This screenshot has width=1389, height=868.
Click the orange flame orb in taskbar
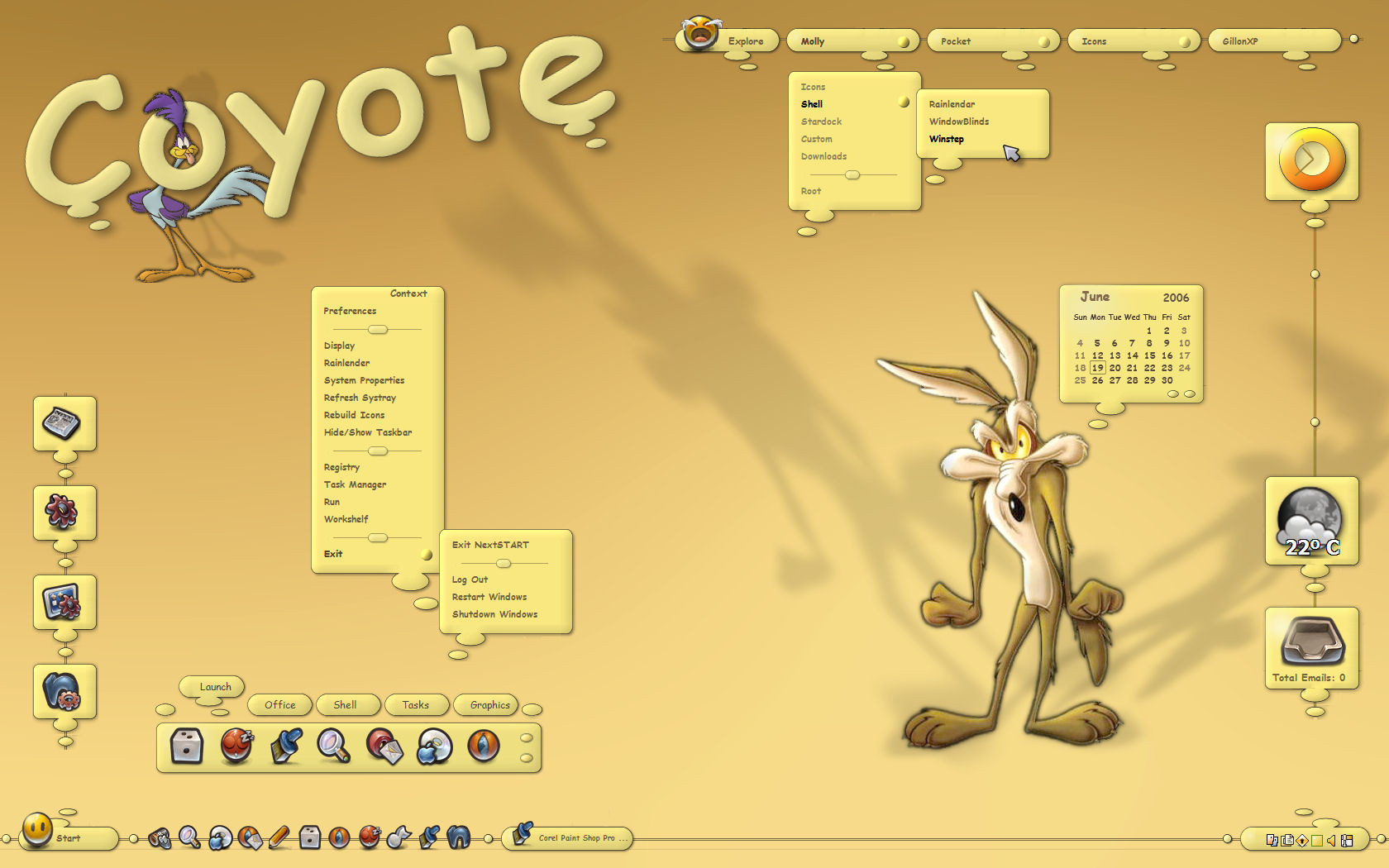coord(339,837)
